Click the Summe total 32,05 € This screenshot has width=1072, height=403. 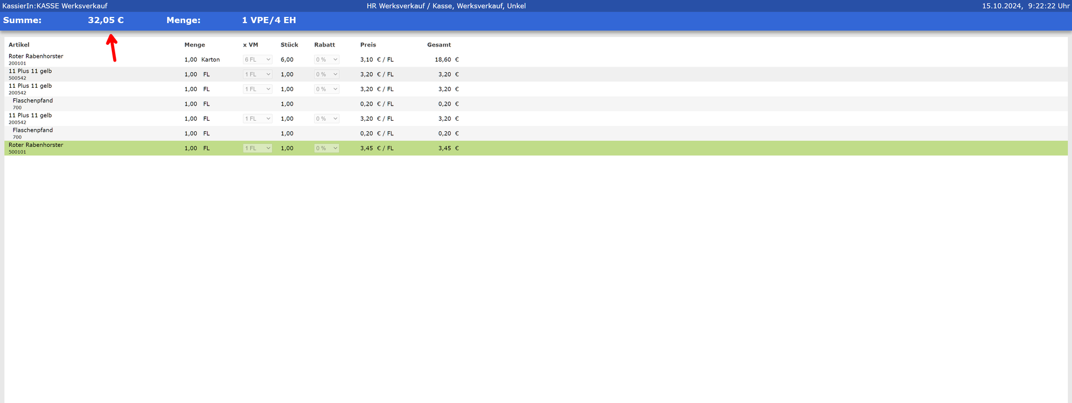click(x=105, y=20)
